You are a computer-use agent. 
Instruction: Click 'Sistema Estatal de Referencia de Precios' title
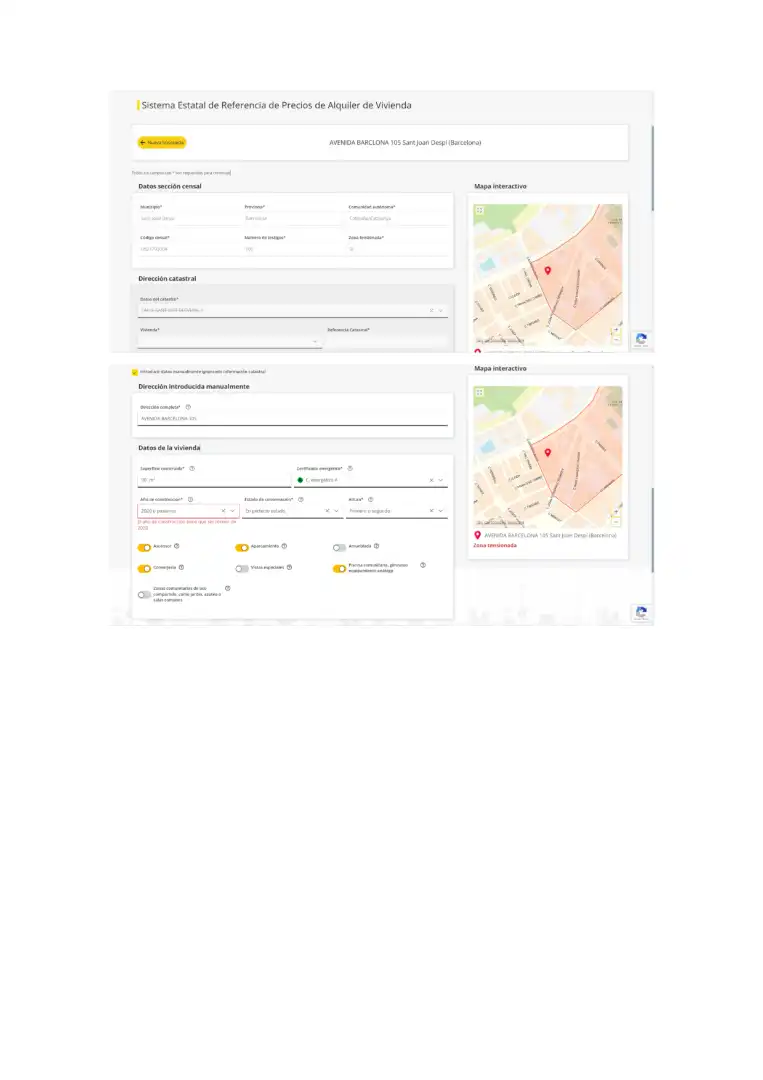pyautogui.click(x=276, y=105)
